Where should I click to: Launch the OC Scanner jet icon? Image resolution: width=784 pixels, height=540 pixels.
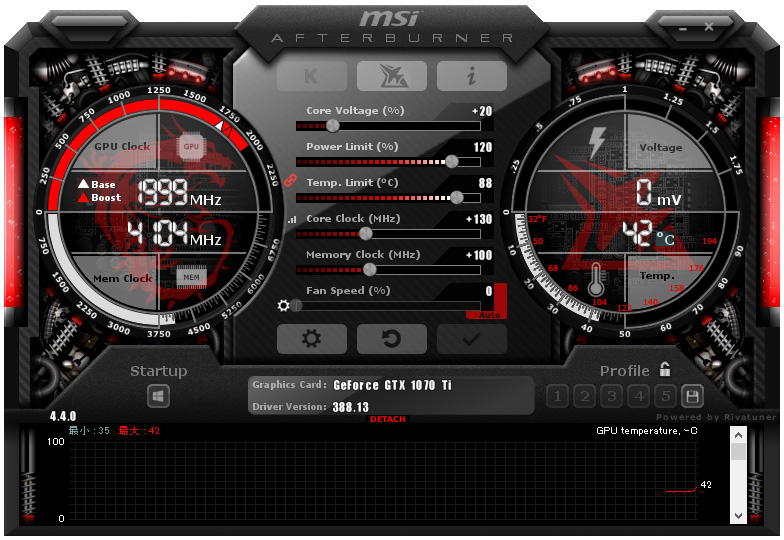pyautogui.click(x=392, y=76)
